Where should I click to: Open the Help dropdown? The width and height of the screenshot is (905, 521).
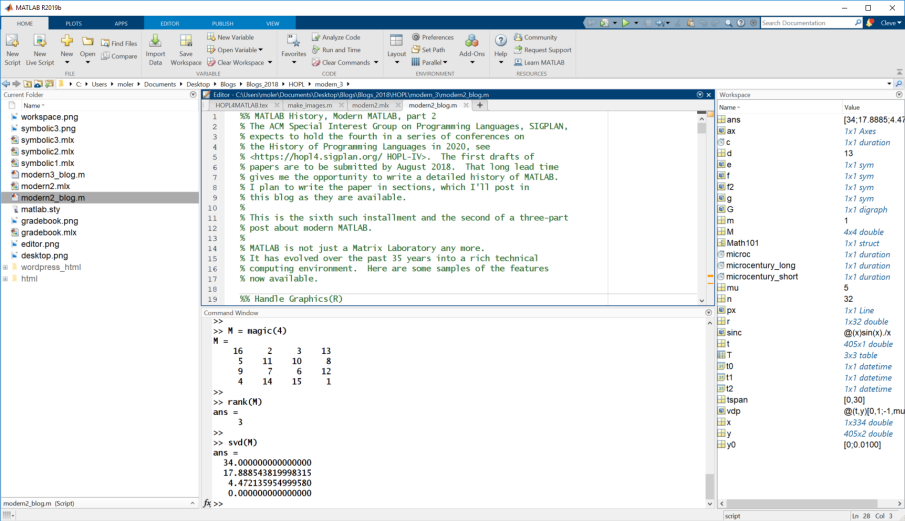[500, 62]
